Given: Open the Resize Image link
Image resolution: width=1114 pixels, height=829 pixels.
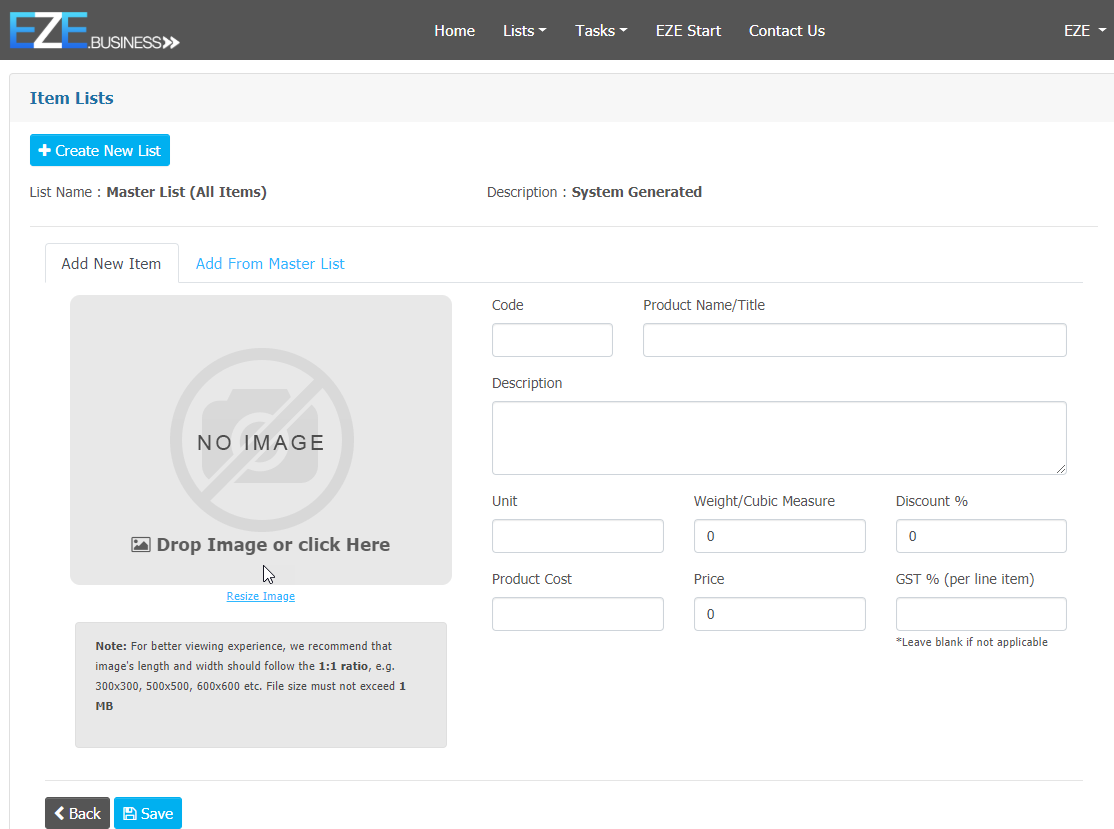Looking at the screenshot, I should coord(260,596).
